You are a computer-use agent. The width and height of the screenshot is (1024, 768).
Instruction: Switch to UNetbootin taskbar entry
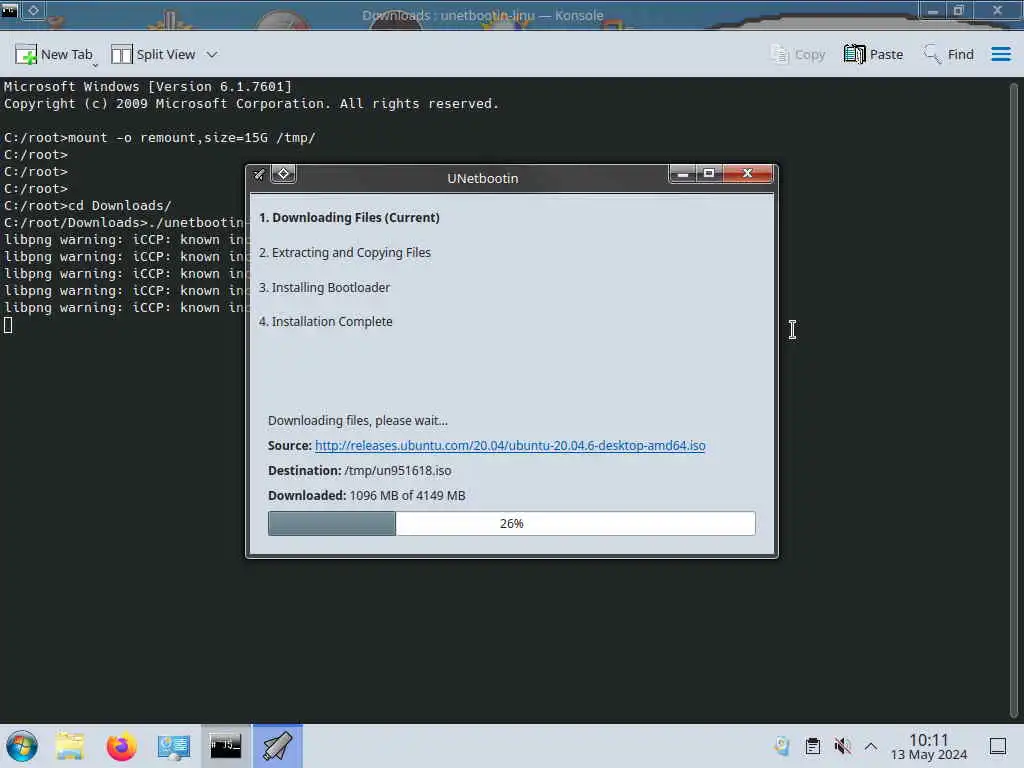click(x=278, y=746)
